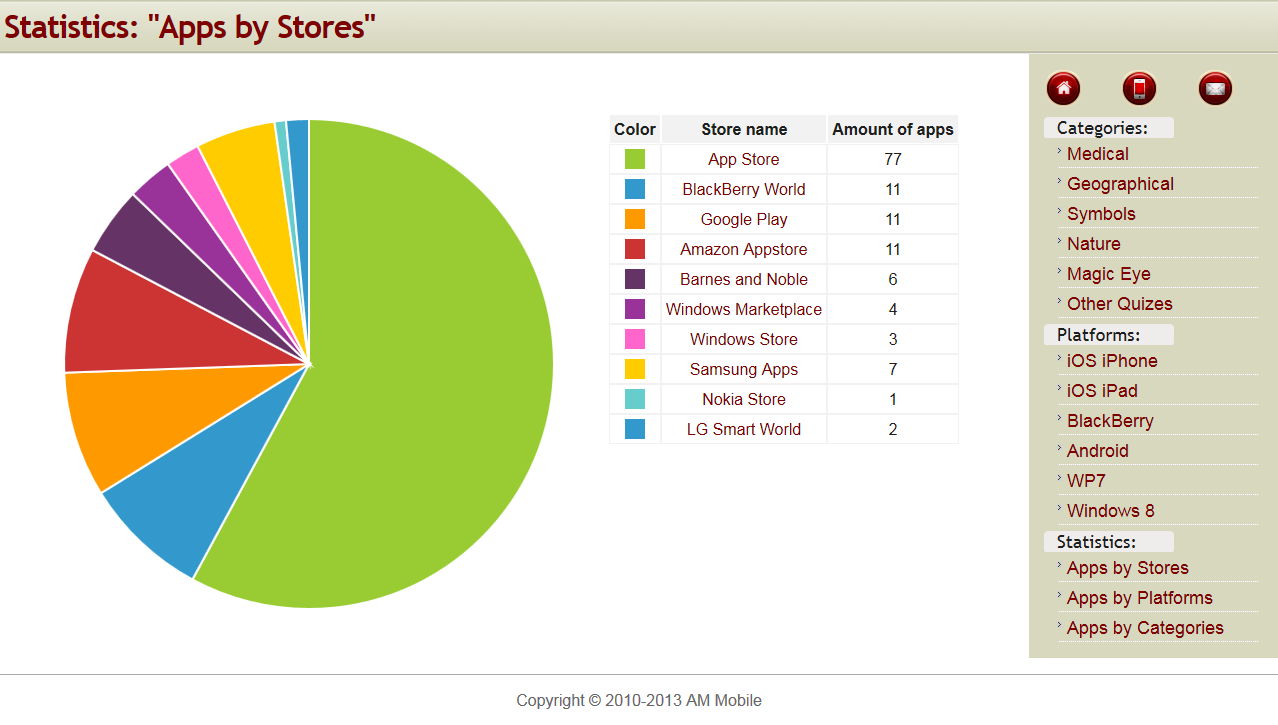Click Samsung Apps store name

[744, 369]
